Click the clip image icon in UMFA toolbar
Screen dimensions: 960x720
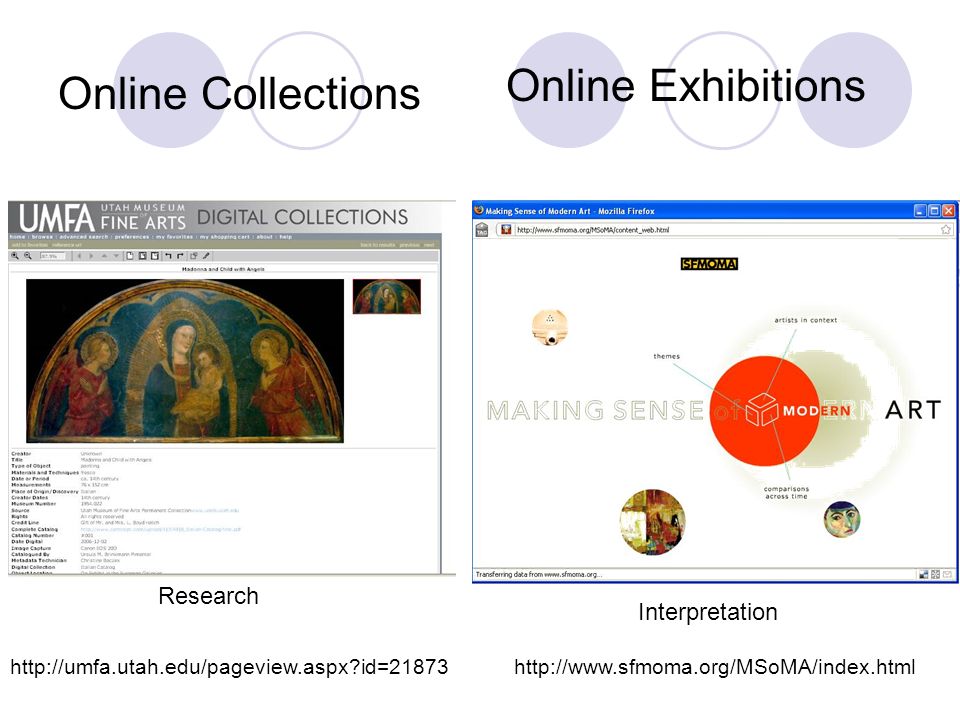coord(193,256)
